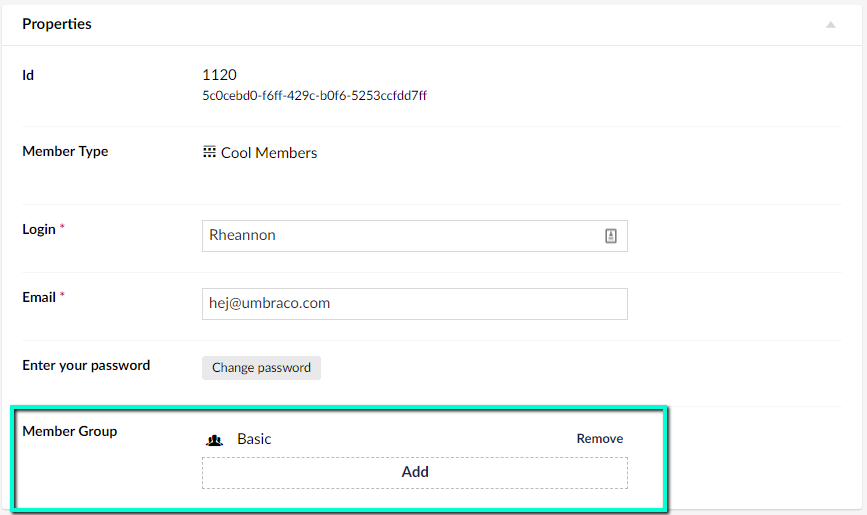Select the GUID key text

[314, 96]
